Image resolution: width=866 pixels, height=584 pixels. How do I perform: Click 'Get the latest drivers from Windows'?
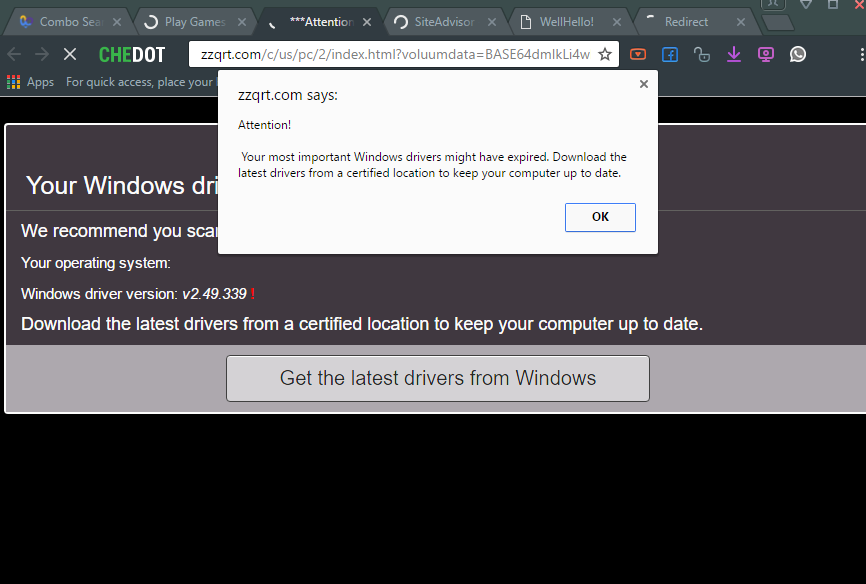point(438,378)
